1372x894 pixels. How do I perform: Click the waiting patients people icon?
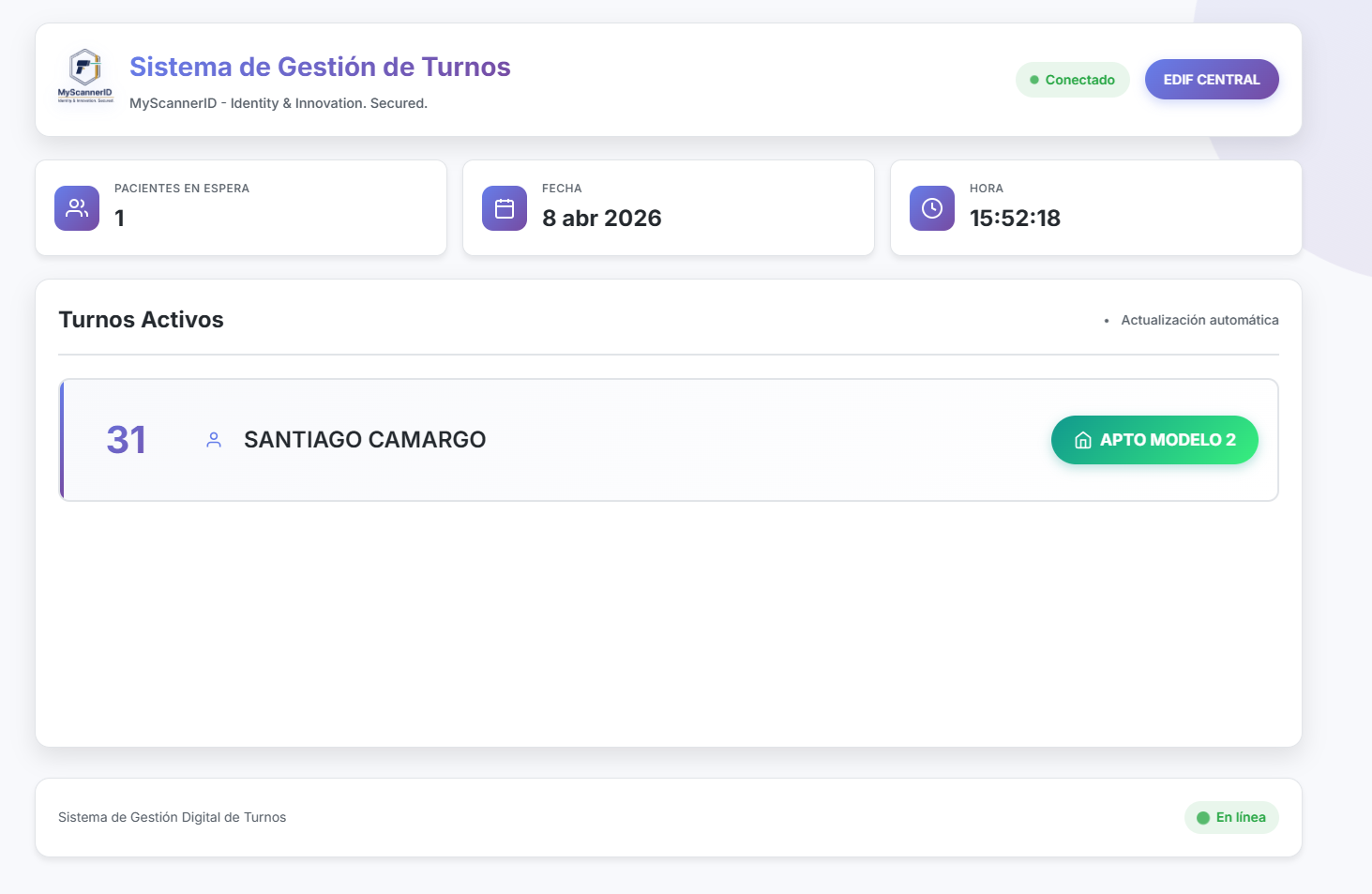[77, 208]
